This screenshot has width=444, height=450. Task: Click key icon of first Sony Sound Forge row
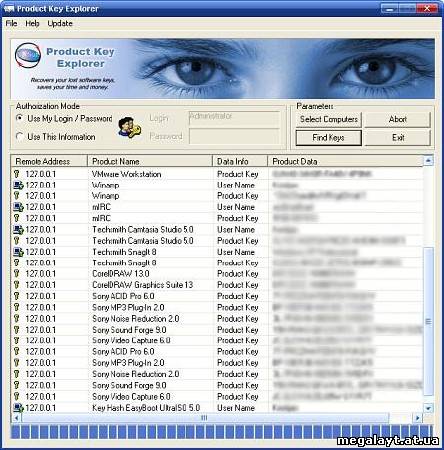[17, 330]
